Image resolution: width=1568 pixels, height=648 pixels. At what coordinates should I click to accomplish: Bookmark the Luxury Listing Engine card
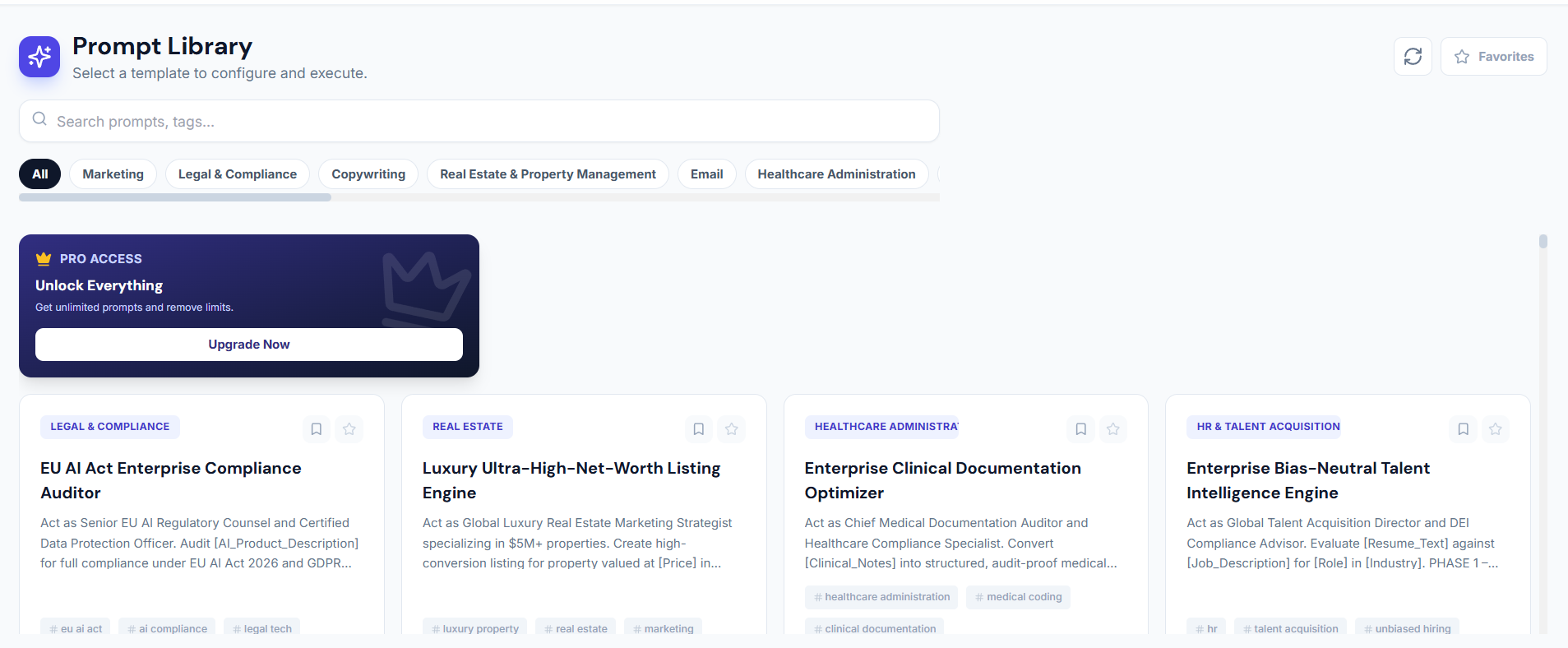(x=698, y=429)
